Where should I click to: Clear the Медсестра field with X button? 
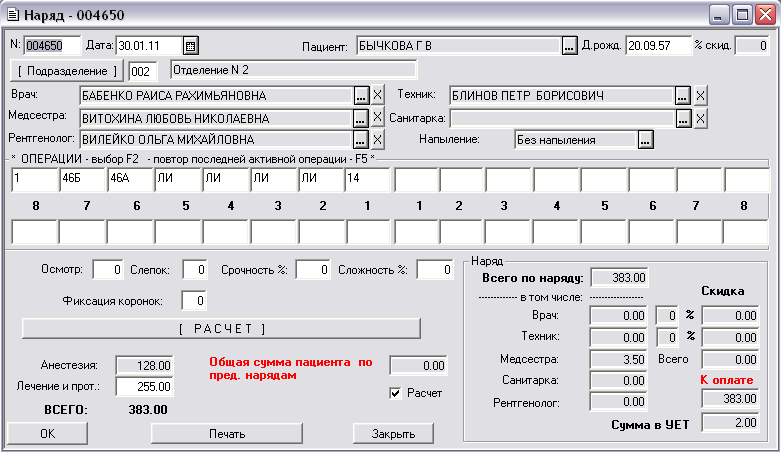point(378,117)
